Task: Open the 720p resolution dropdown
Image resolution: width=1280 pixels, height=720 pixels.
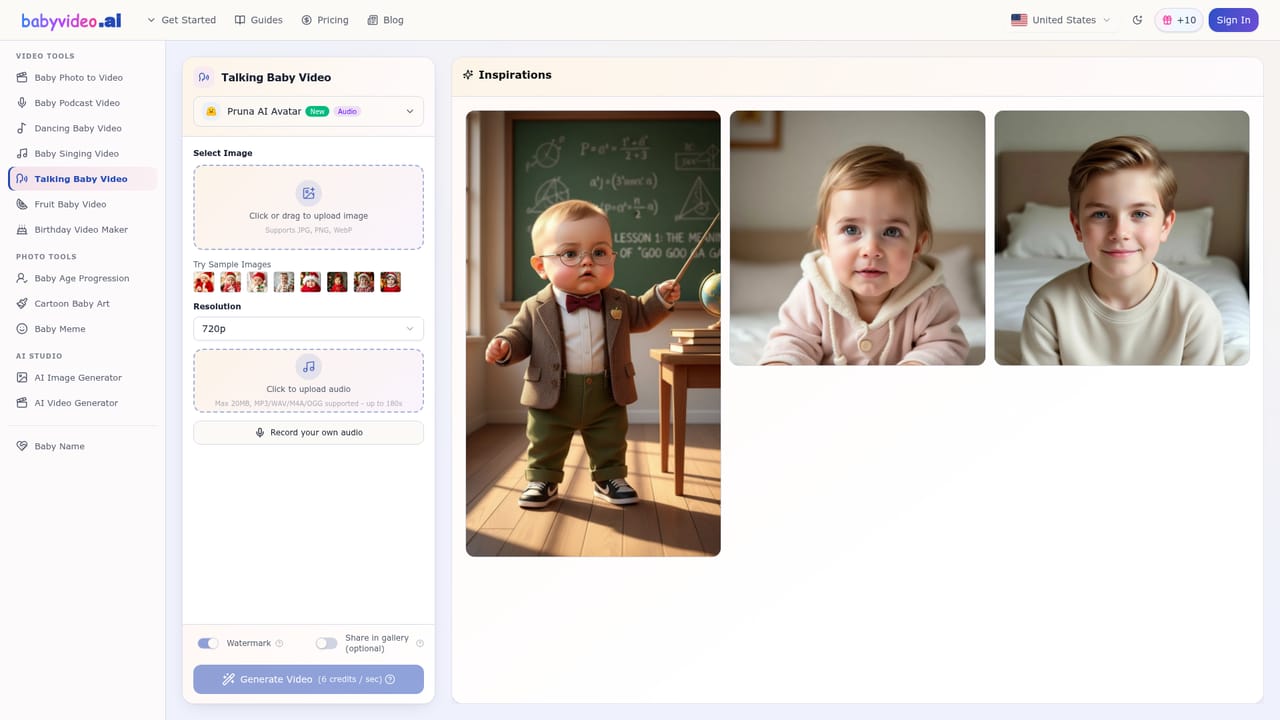Action: point(308,328)
